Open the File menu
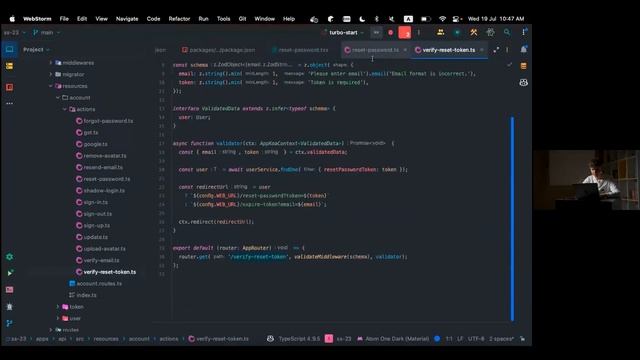The width and height of the screenshot is (640, 360). (64, 19)
